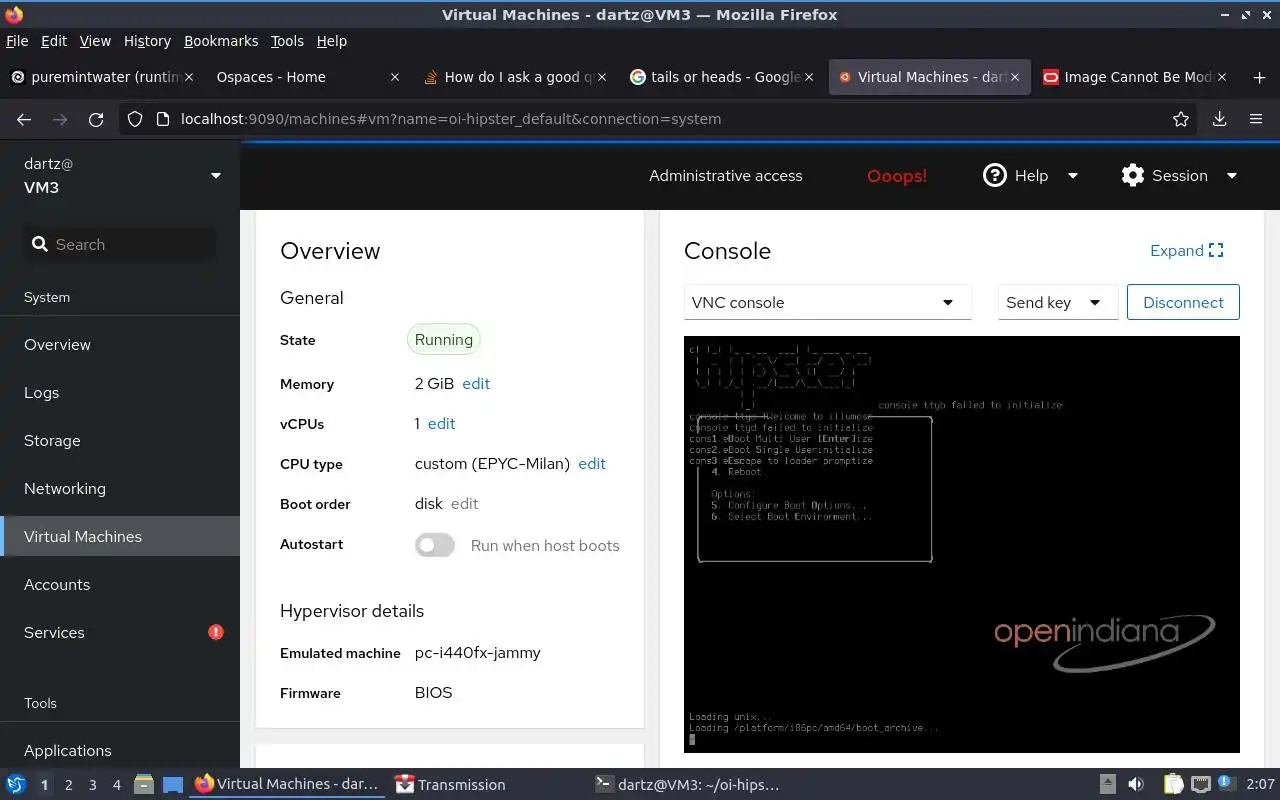Click the network status tray icon
The height and width of the screenshot is (800, 1280).
[1201, 785]
